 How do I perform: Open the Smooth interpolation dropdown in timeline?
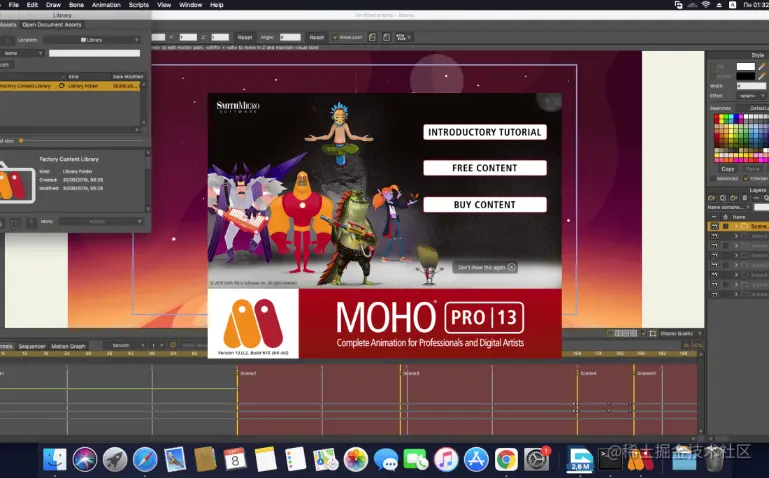click(x=125, y=345)
